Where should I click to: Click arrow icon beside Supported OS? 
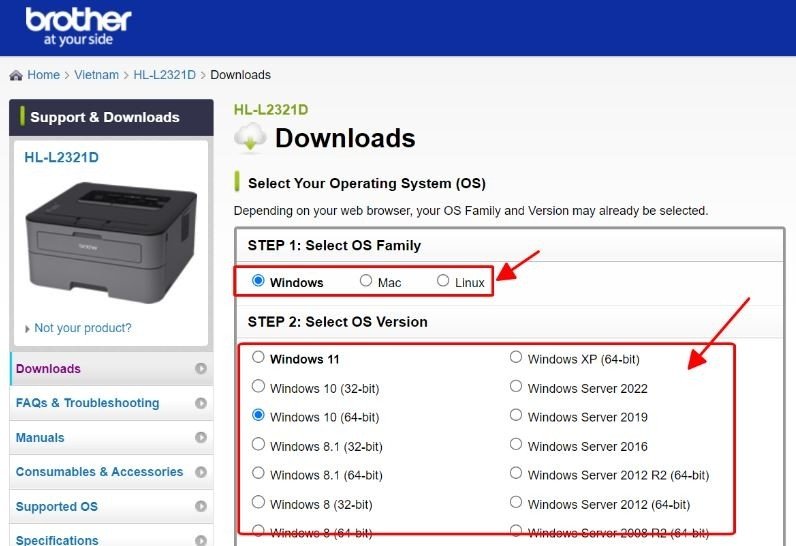coord(201,507)
